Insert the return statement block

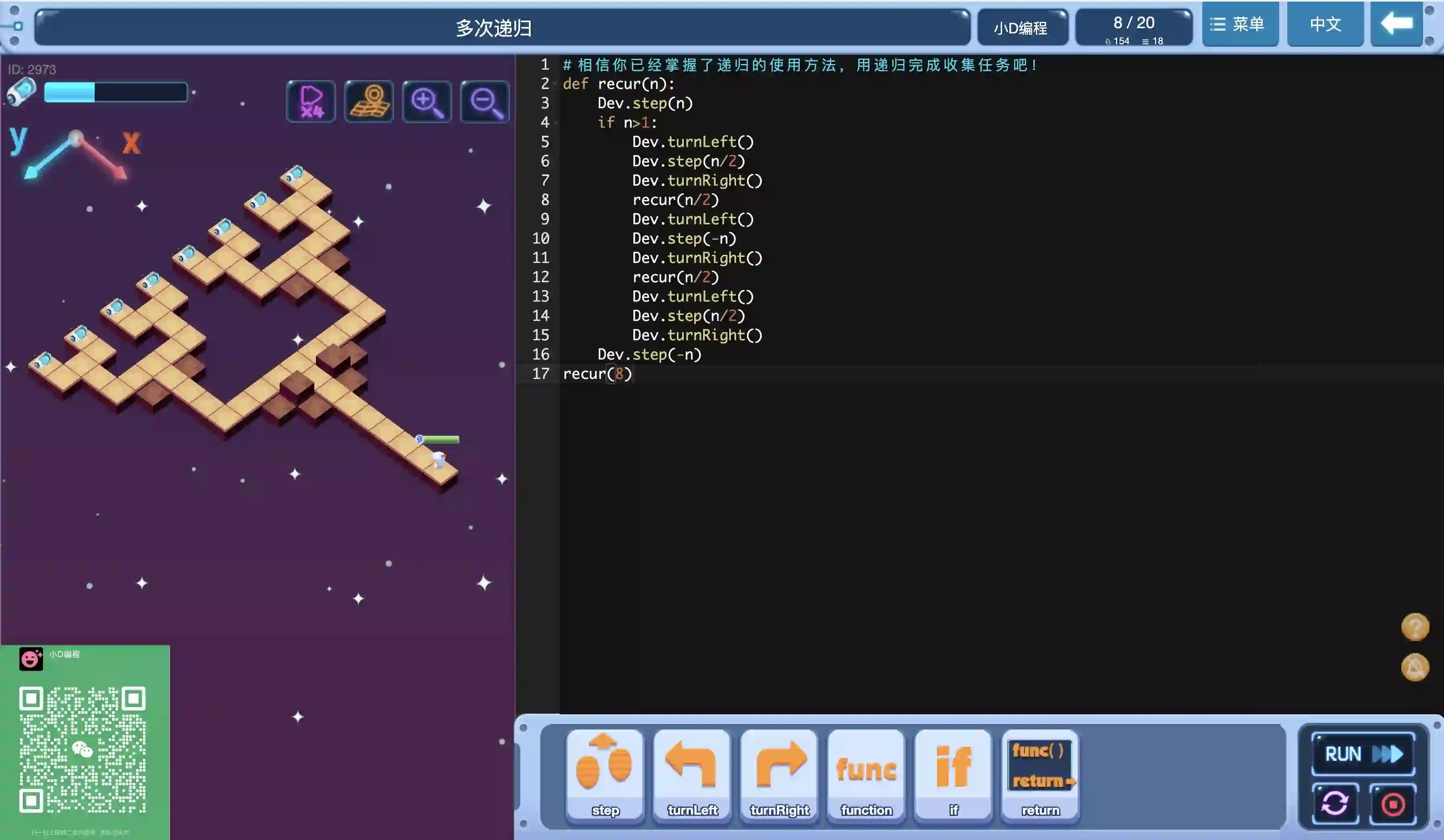[x=1040, y=775]
